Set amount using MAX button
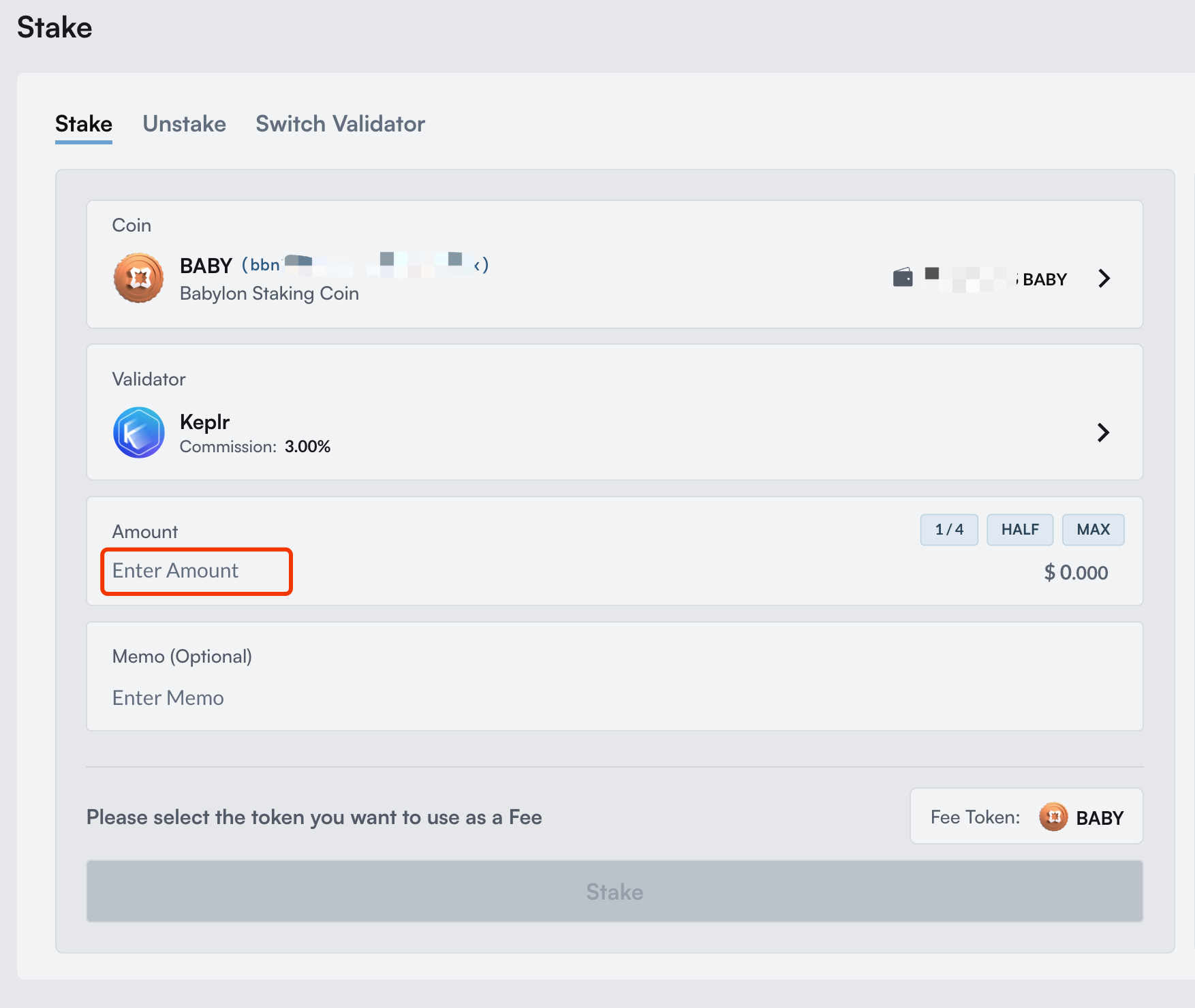This screenshot has width=1195, height=1008. 1093,529
